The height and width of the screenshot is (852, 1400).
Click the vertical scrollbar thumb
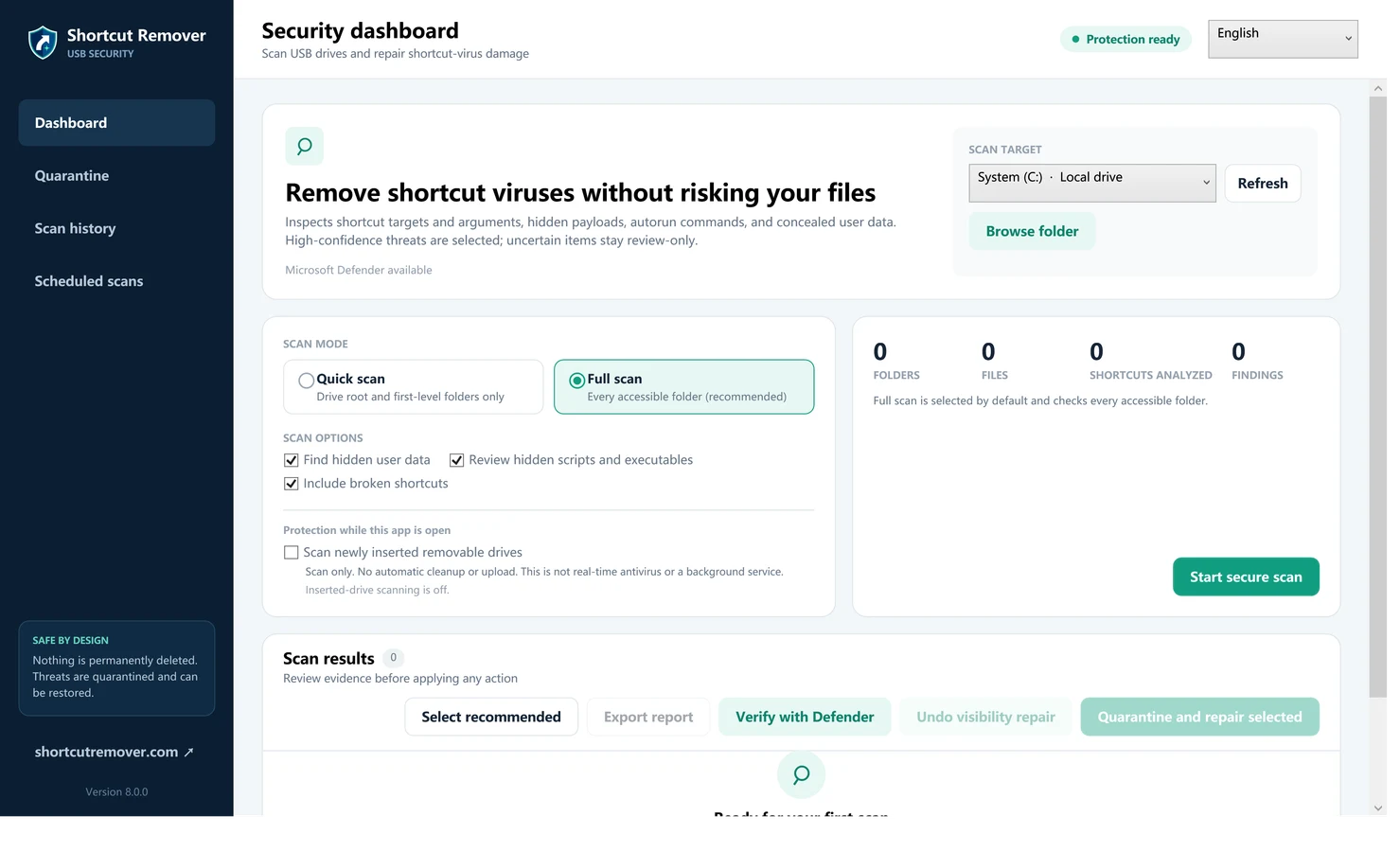[1378, 398]
